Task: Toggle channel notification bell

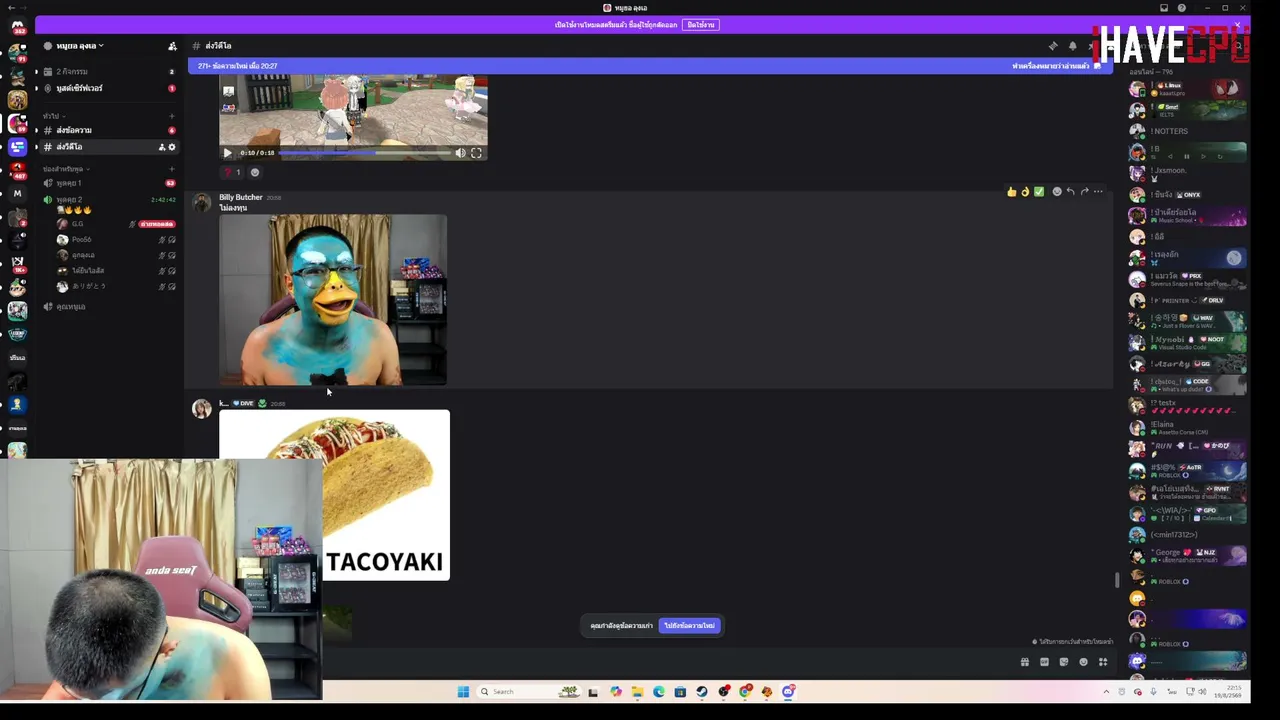Action: [x=1073, y=46]
